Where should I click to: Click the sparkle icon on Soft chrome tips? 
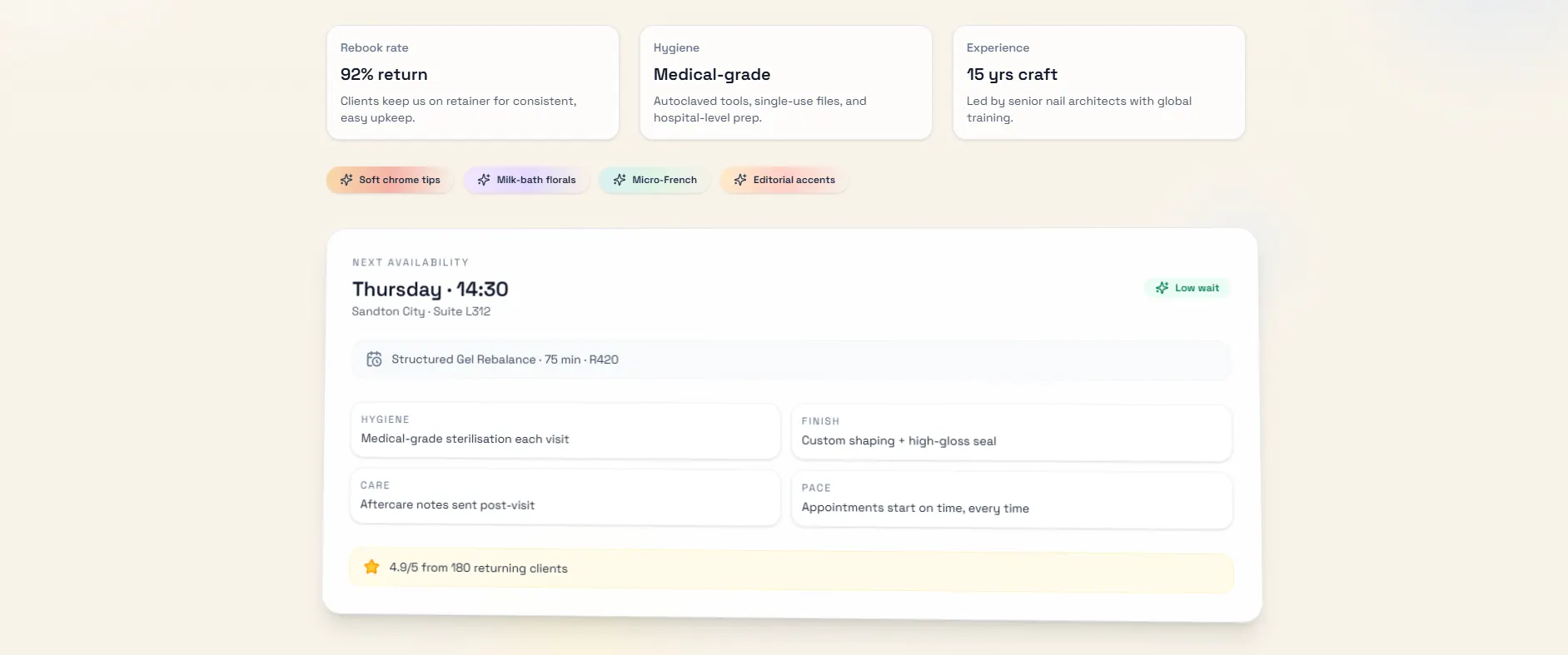[346, 180]
